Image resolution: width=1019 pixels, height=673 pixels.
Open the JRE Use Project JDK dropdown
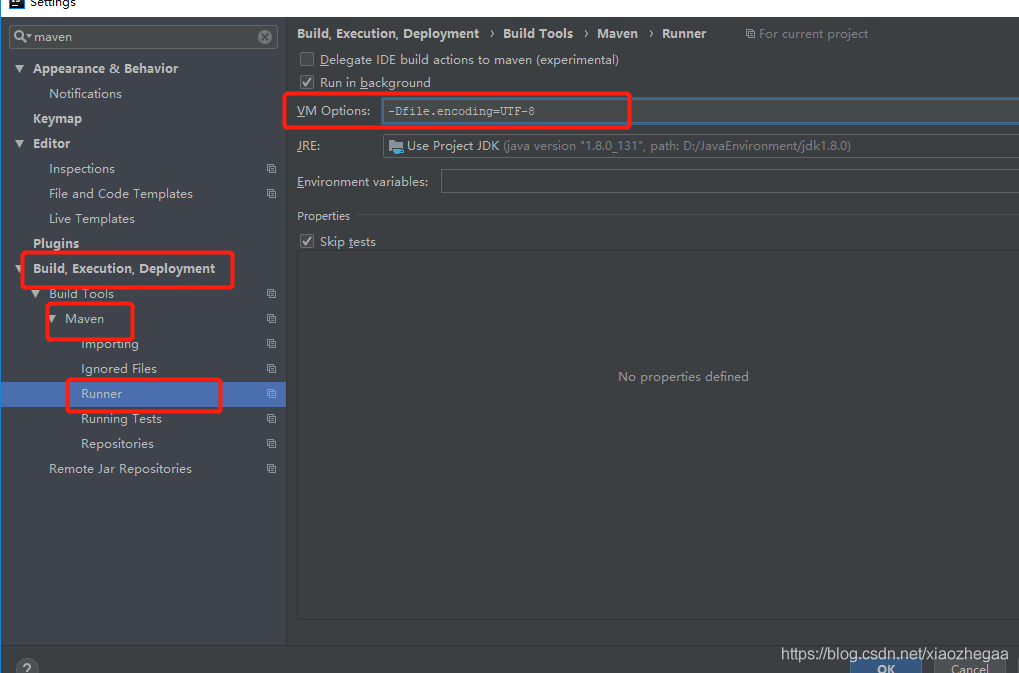701,146
